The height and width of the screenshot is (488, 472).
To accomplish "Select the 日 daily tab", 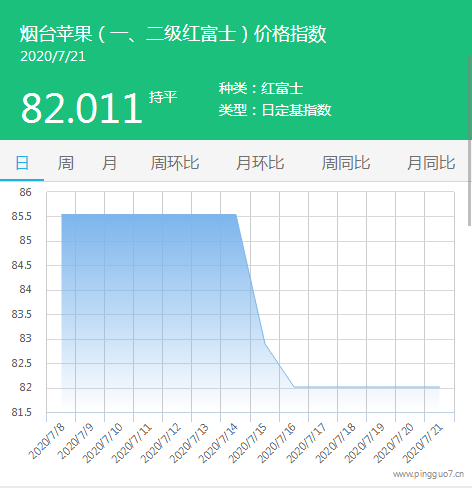I will 22,163.
